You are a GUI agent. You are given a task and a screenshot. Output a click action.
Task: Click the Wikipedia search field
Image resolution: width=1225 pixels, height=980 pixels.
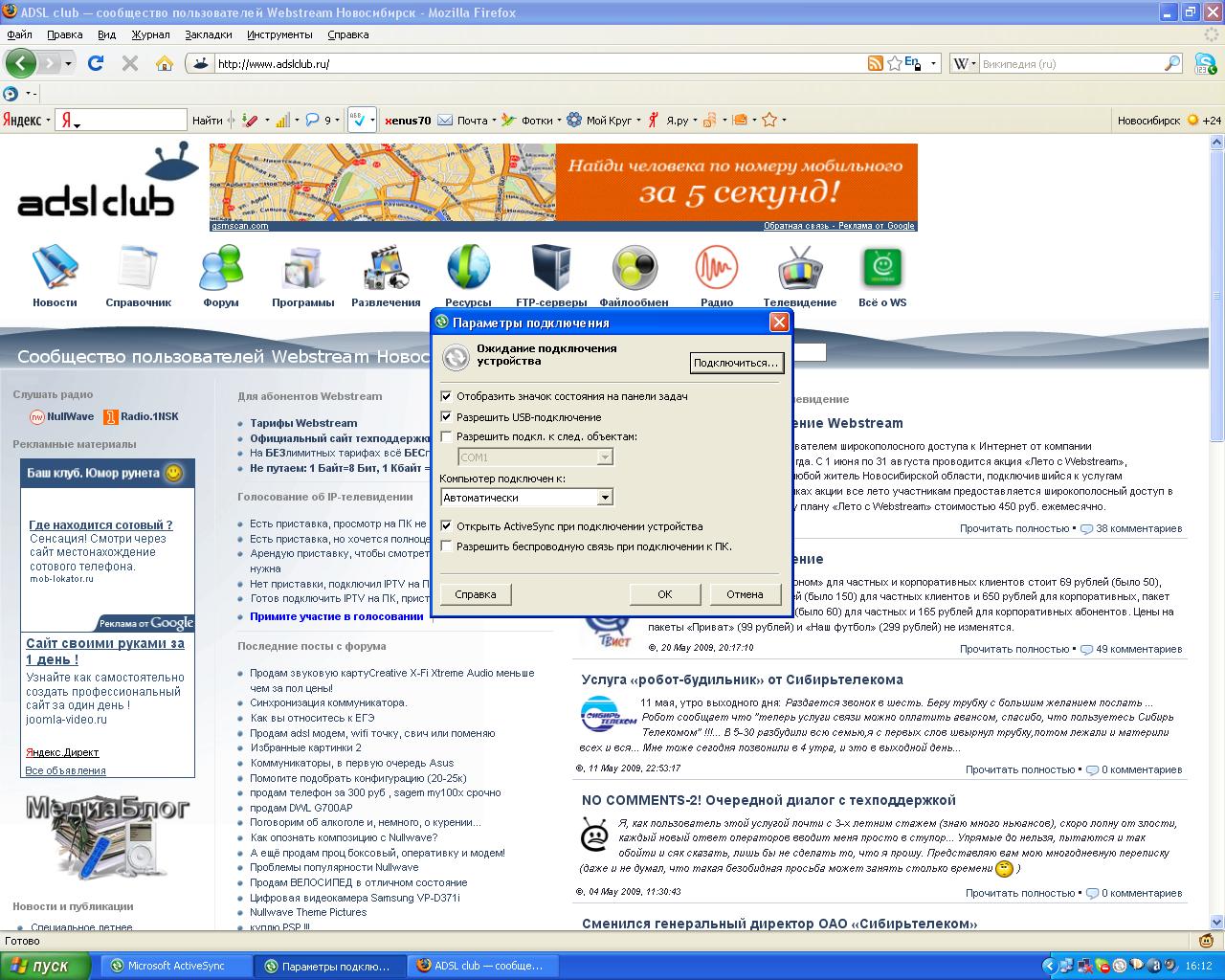(x=1071, y=63)
